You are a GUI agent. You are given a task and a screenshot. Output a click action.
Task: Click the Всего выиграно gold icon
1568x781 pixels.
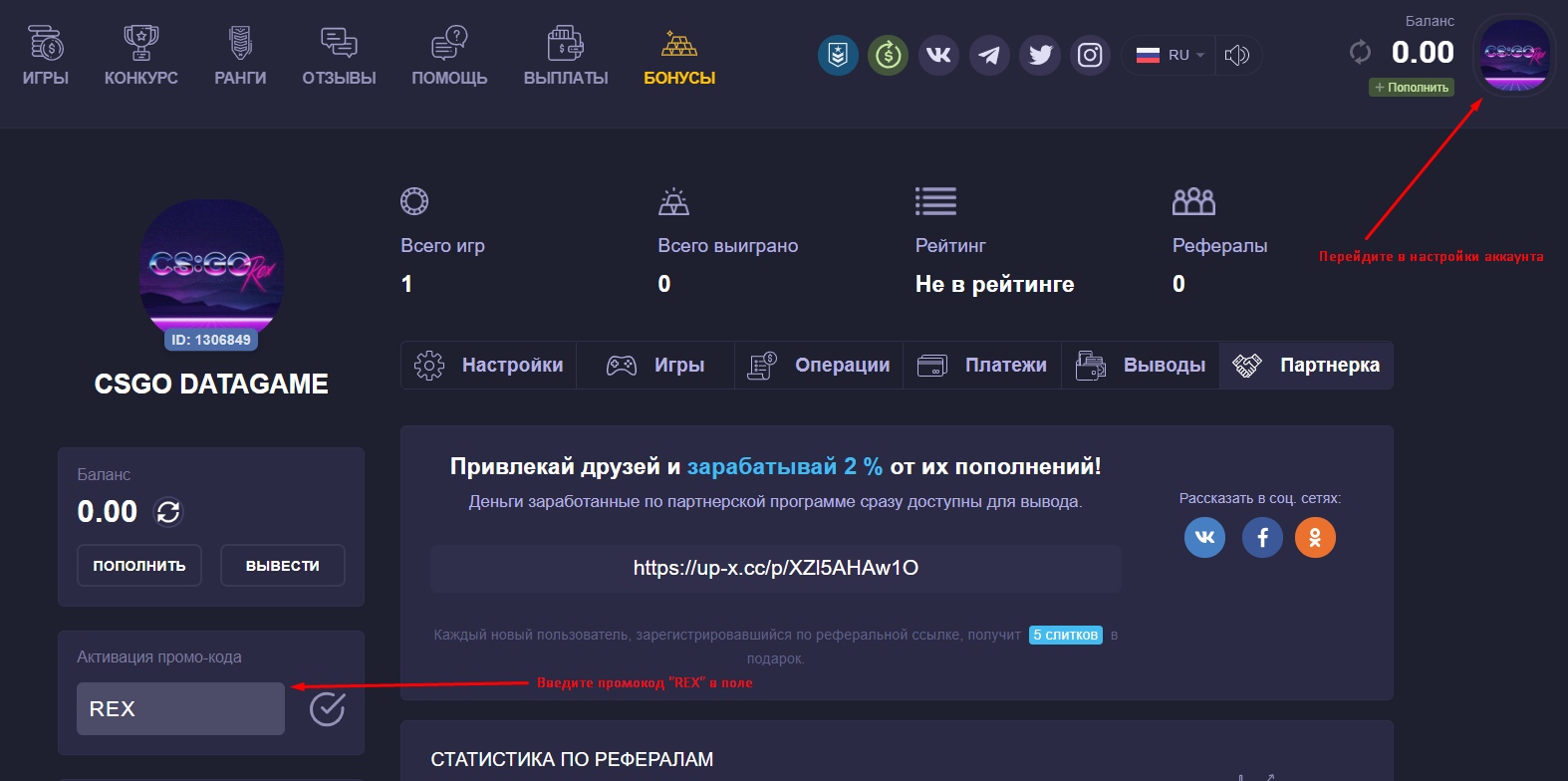click(674, 201)
